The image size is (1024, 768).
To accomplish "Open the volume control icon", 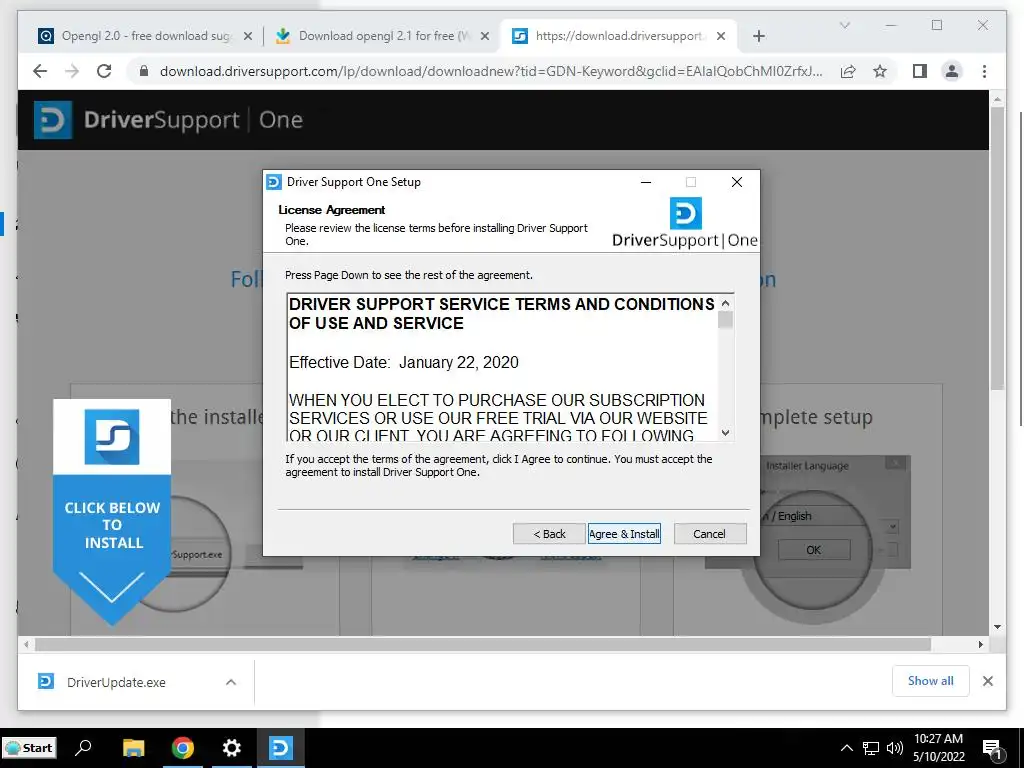I will click(895, 748).
